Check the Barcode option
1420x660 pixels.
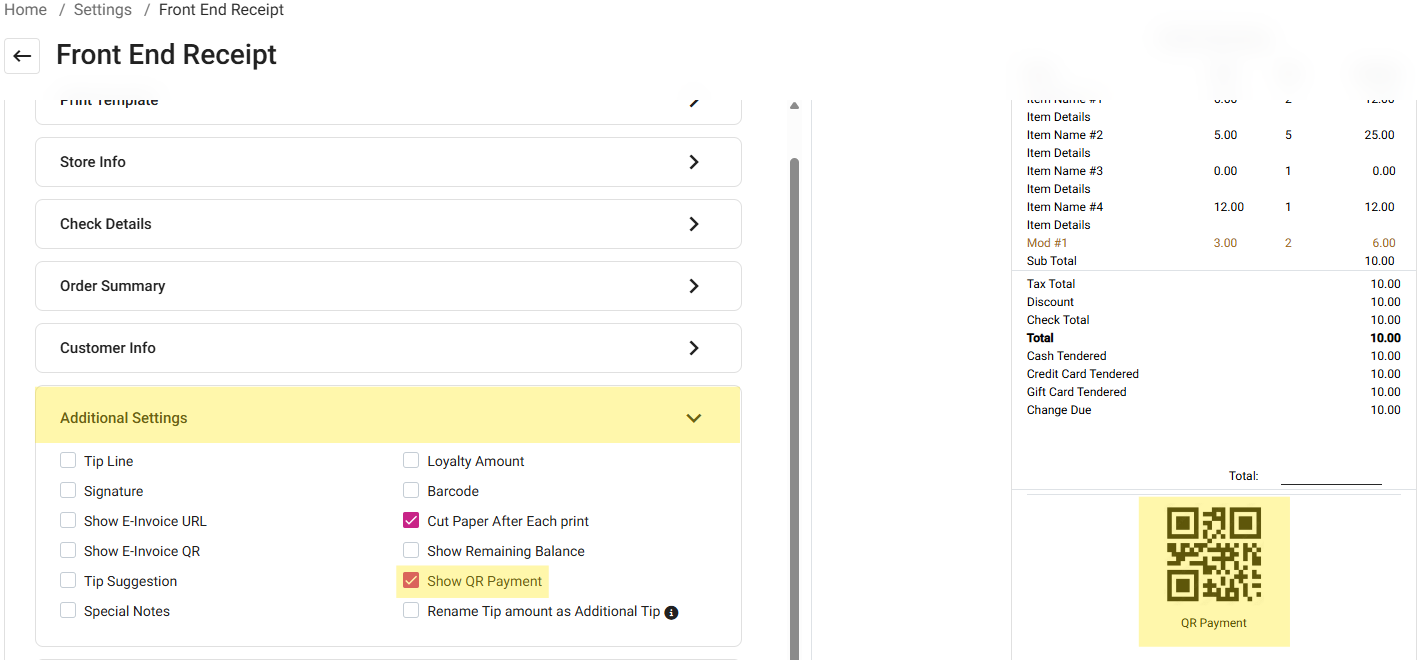(411, 491)
